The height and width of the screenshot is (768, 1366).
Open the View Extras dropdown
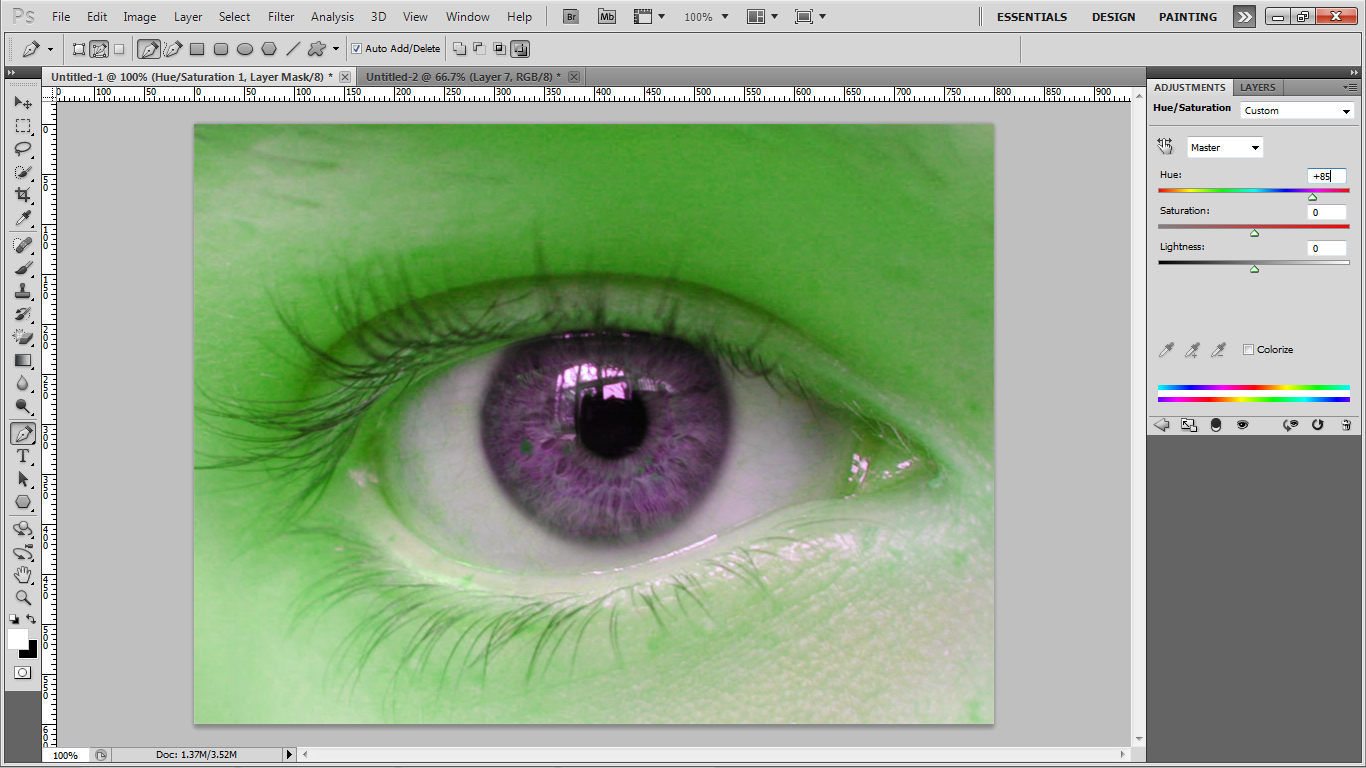(x=649, y=17)
